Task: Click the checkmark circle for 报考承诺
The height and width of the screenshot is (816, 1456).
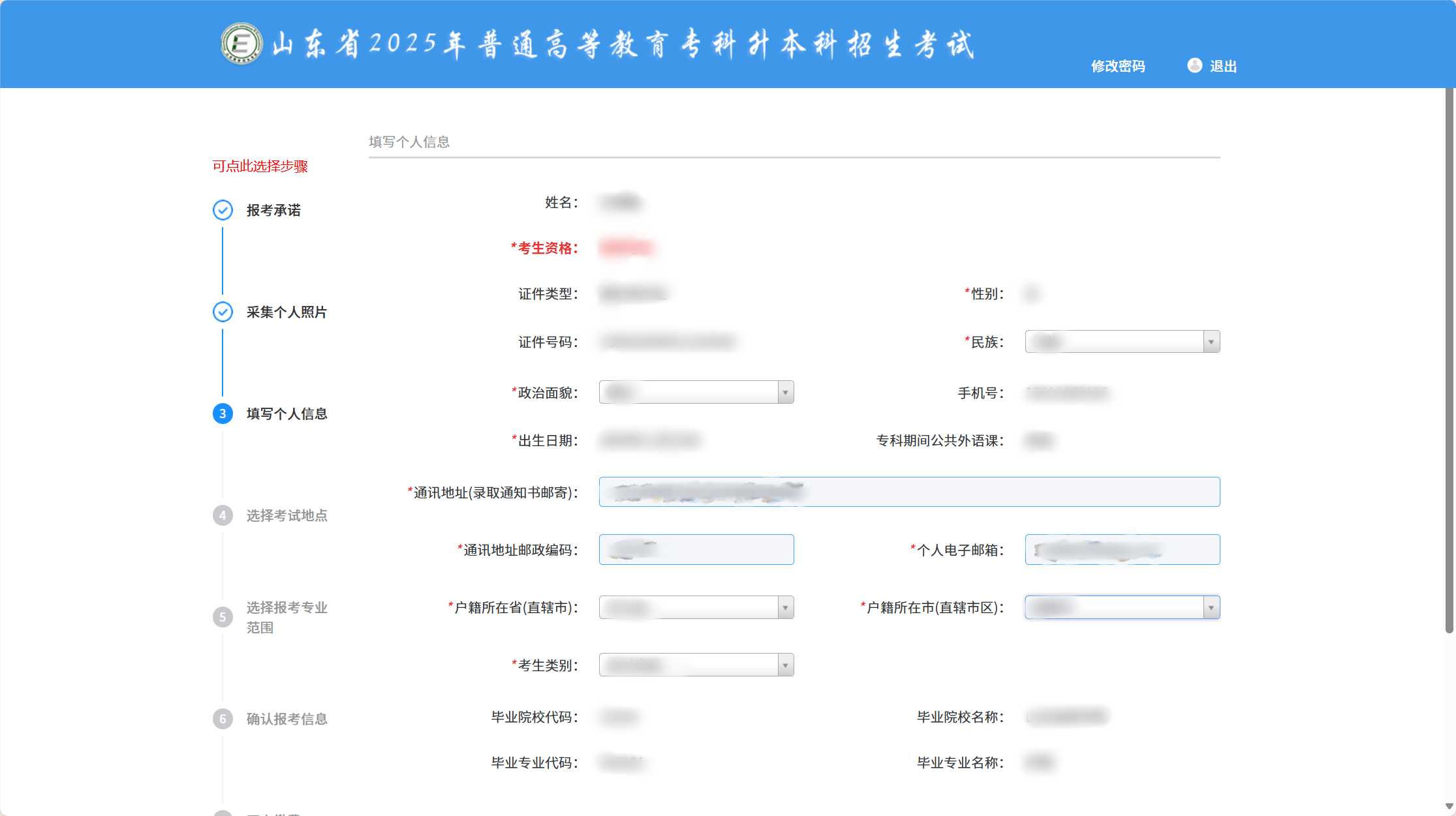Action: point(223,210)
